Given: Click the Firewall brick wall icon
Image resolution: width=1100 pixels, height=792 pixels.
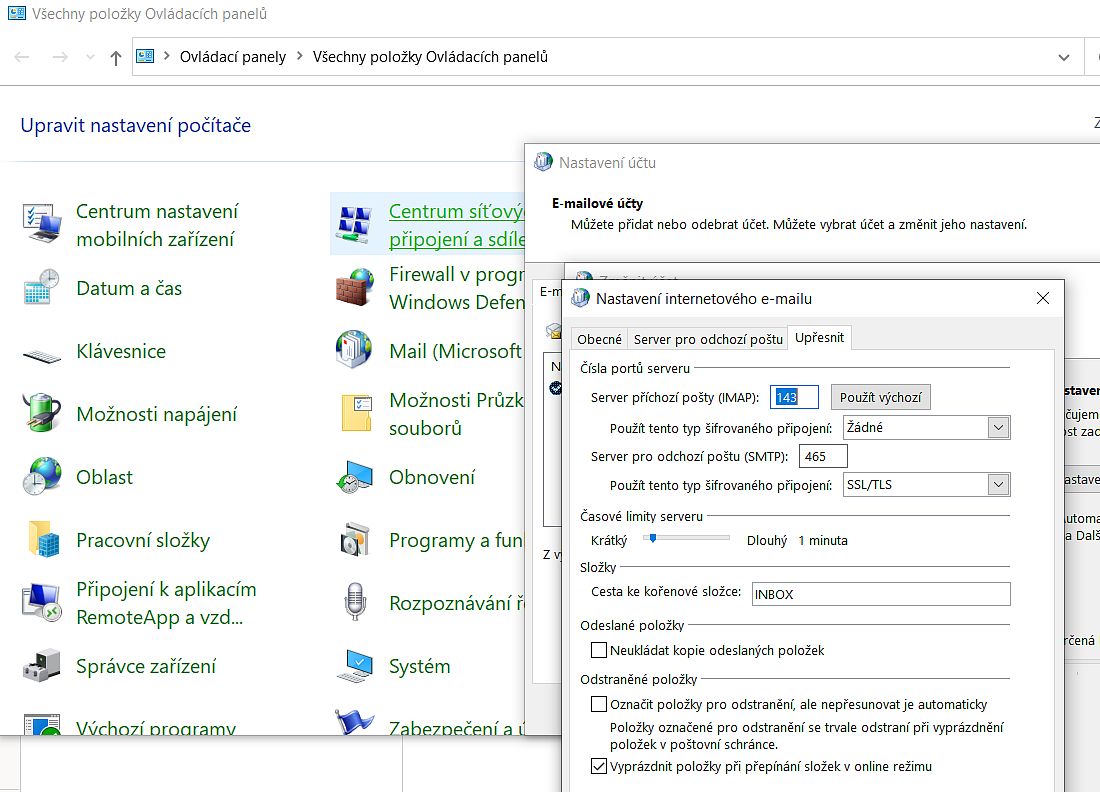Looking at the screenshot, I should tap(354, 288).
